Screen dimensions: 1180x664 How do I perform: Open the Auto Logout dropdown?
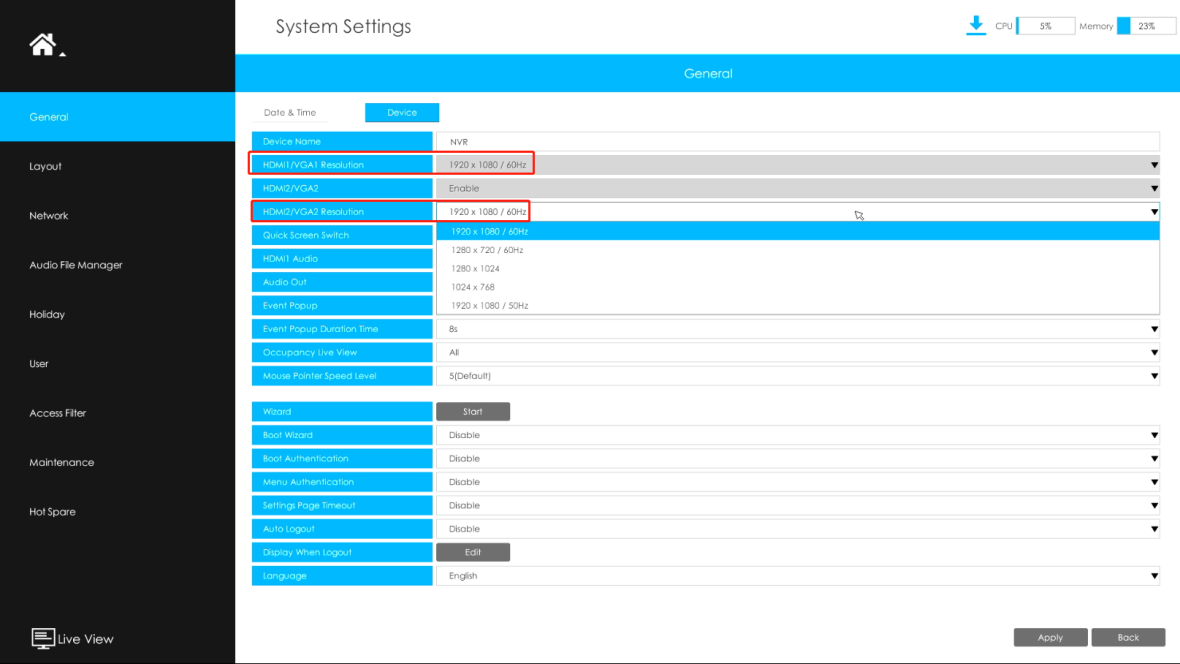(x=798, y=528)
